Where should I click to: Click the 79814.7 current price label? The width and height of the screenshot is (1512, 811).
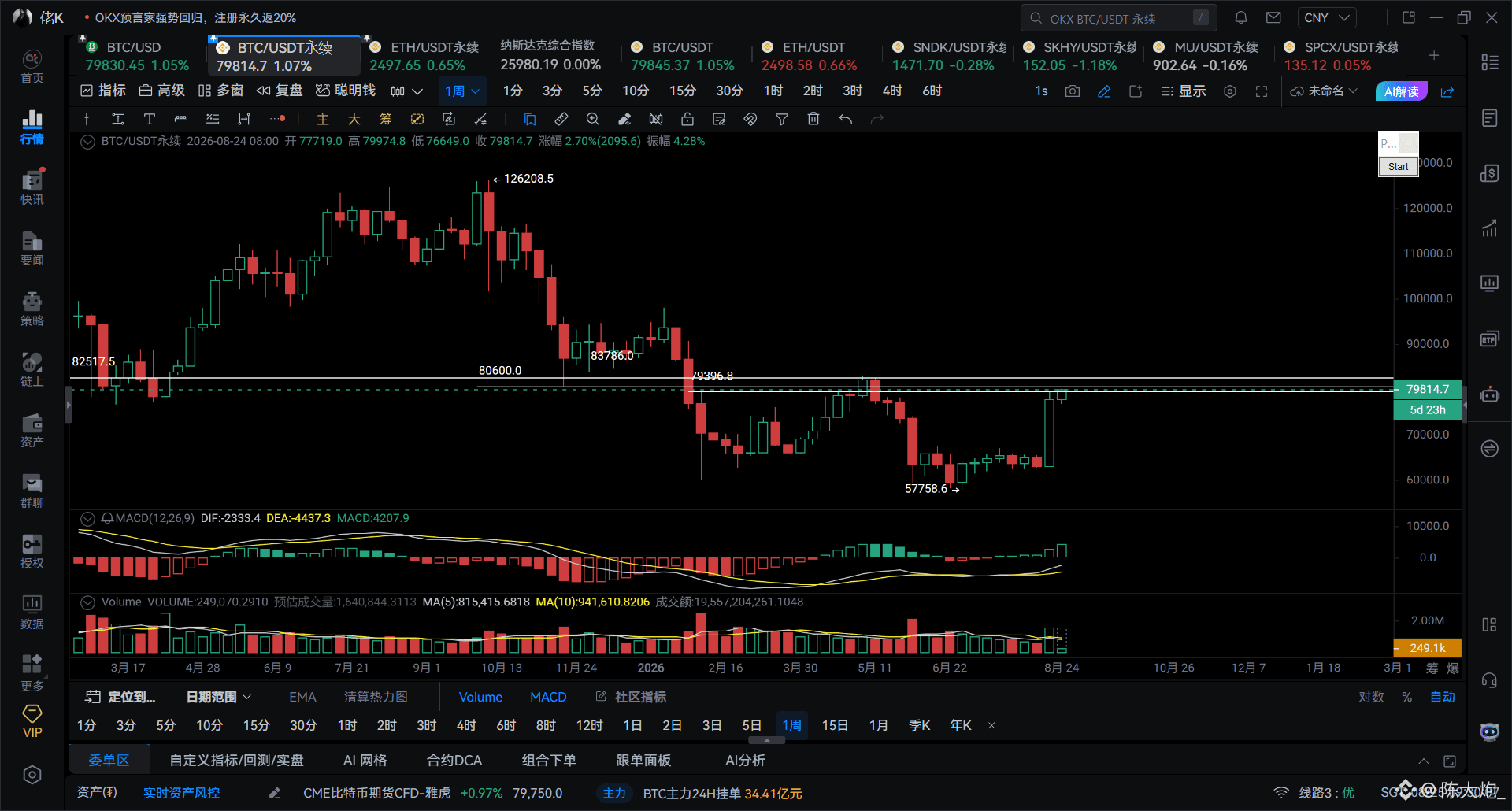[1427, 389]
